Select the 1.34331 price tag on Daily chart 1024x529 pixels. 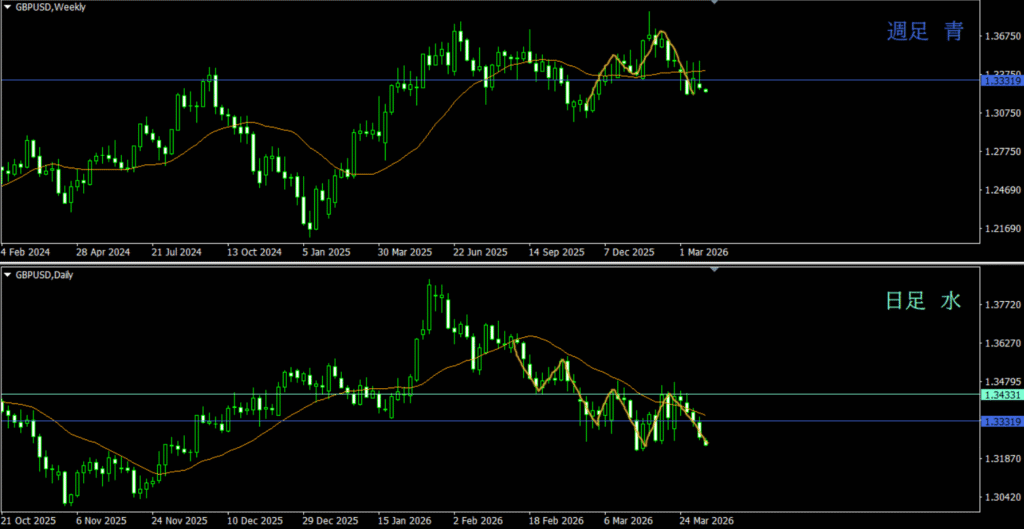tap(1001, 395)
